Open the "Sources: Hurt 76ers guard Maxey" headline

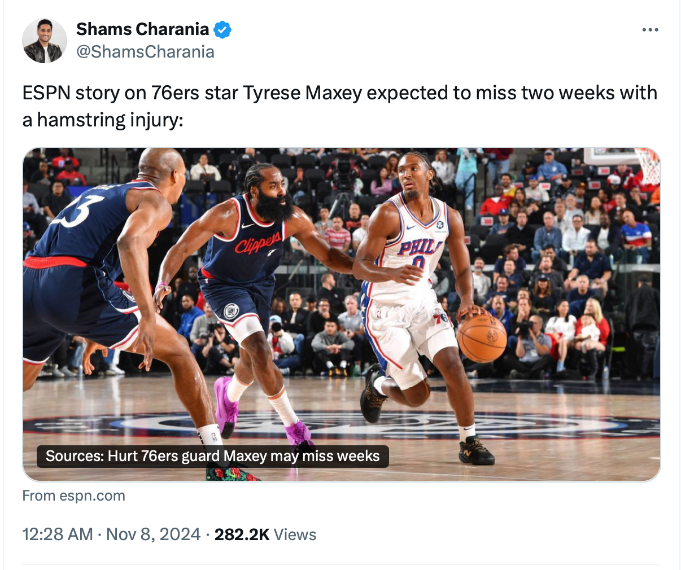[213, 456]
